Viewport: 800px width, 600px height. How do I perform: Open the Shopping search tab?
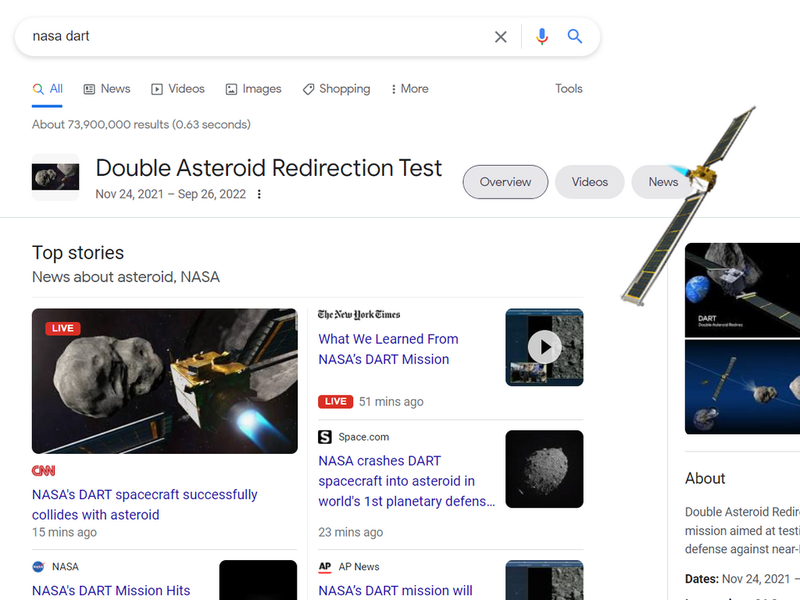point(337,89)
